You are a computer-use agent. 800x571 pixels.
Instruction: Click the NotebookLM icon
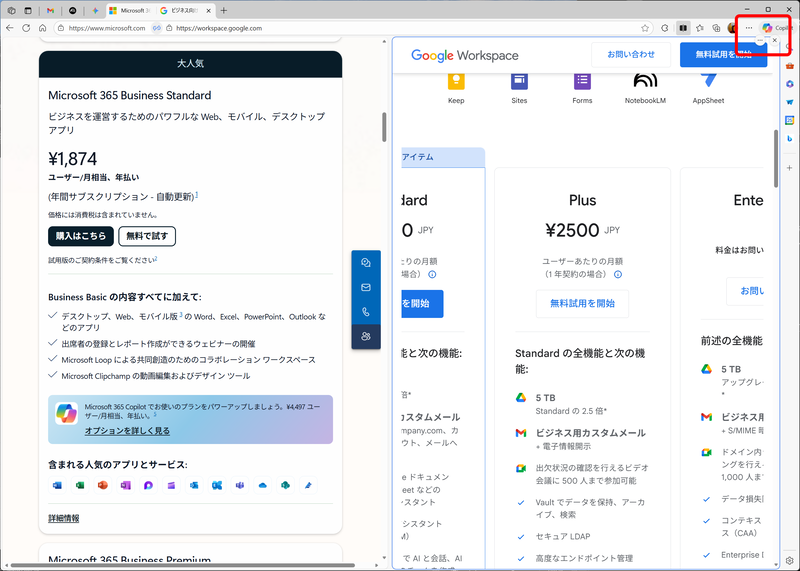point(645,82)
